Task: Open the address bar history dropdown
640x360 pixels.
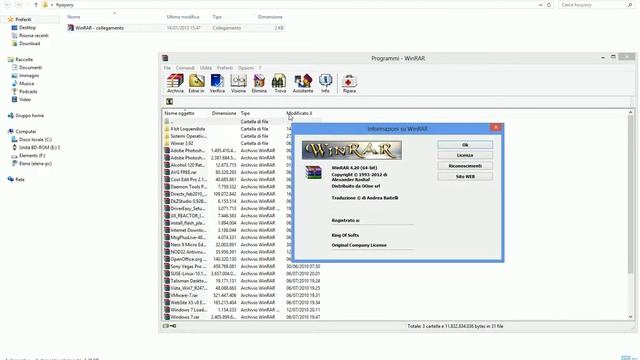Action: tap(540, 5)
